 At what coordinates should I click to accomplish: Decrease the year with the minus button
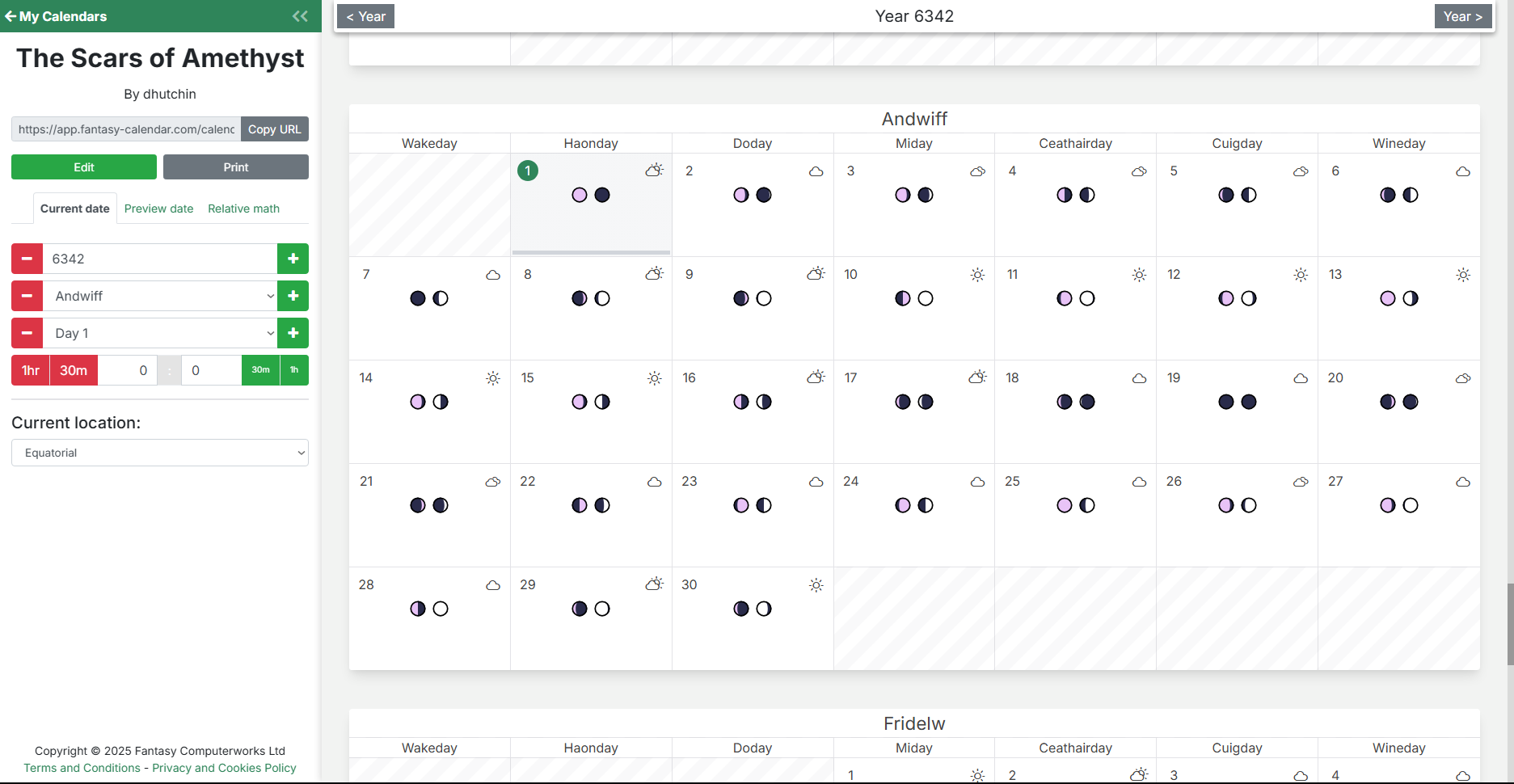(27, 259)
